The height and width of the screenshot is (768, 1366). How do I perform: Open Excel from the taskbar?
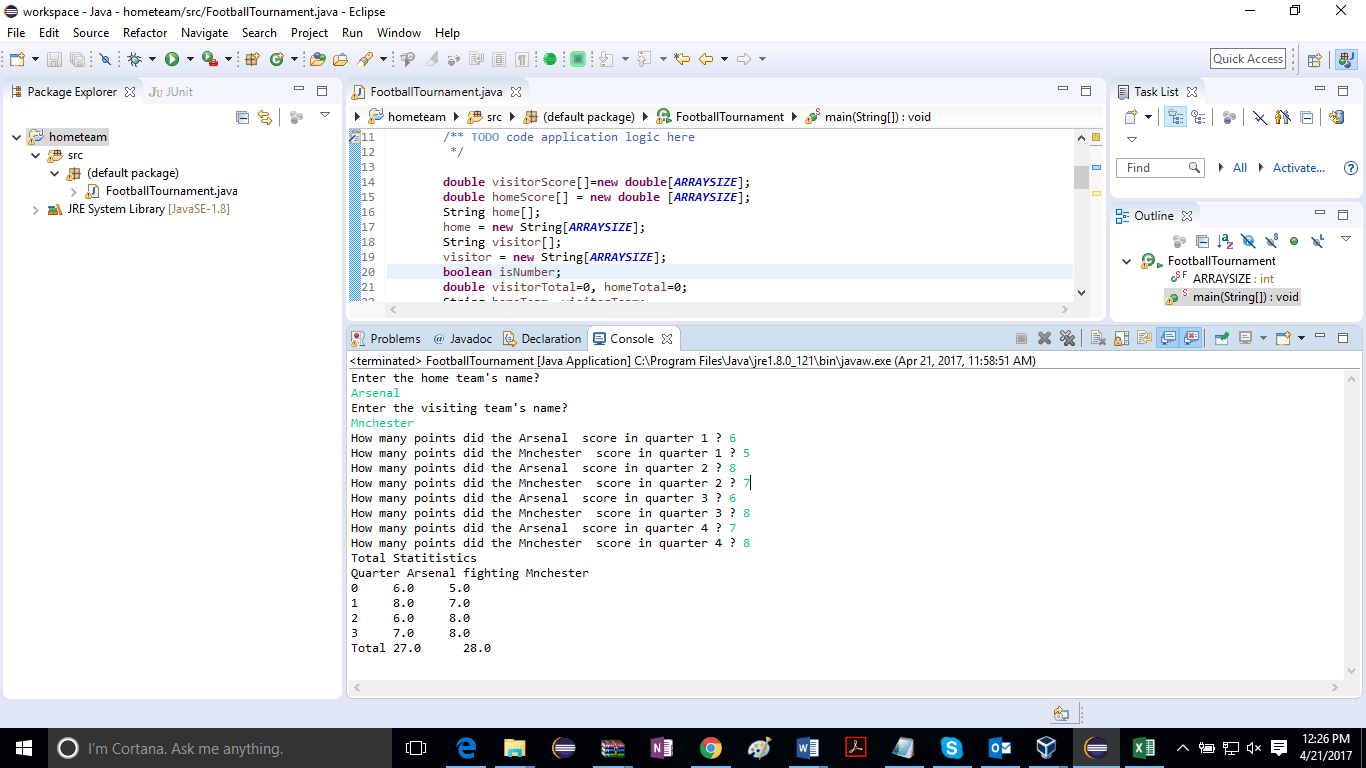(x=1143, y=748)
